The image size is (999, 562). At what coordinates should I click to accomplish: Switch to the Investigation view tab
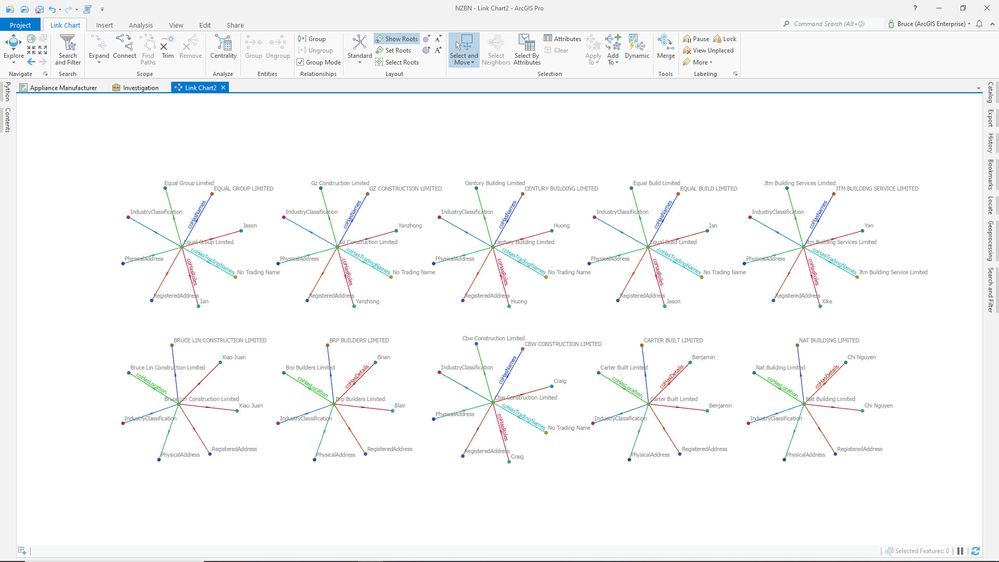click(x=135, y=88)
